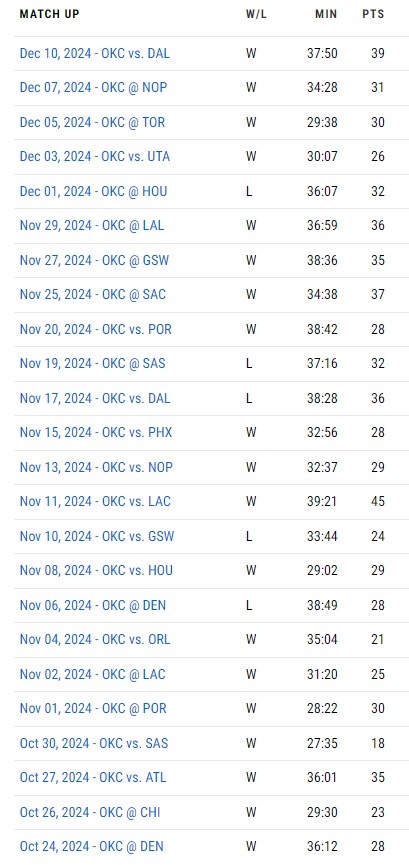This screenshot has width=409, height=865.
Task: View the Dec 01, 2024 OKC @ HOU game
Action: pos(93,191)
